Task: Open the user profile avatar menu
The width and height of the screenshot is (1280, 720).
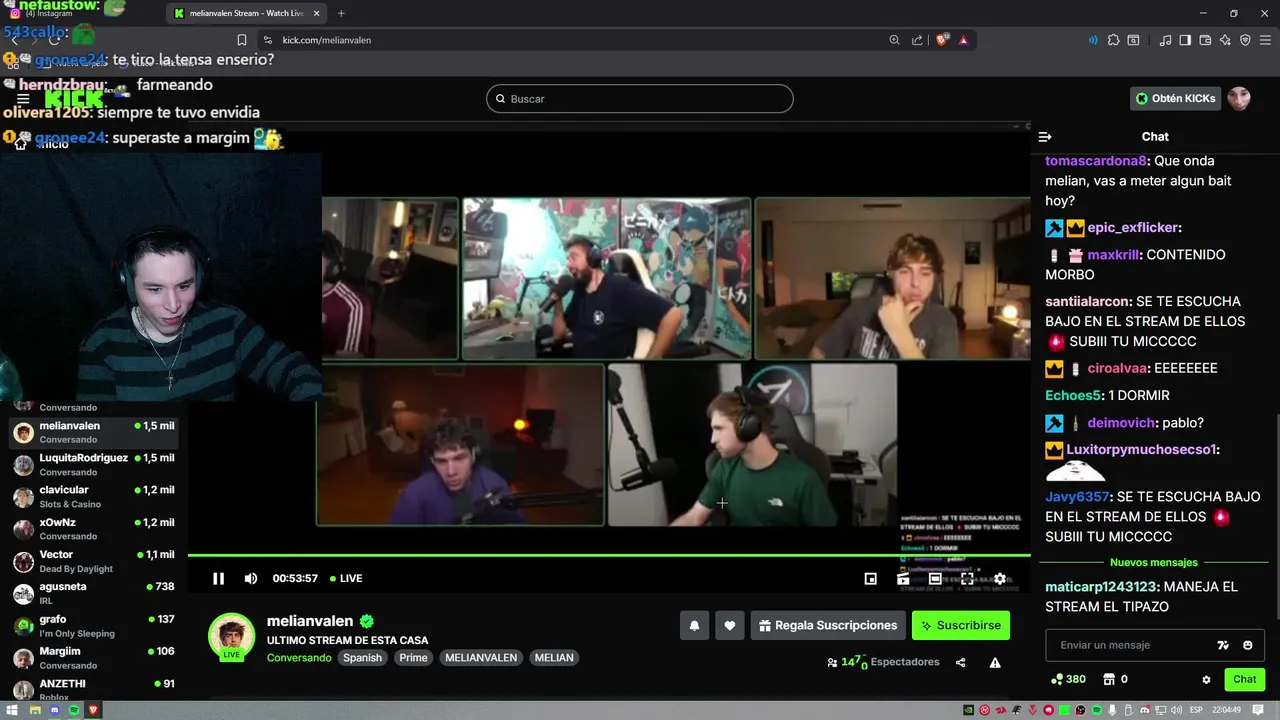Action: [1239, 98]
